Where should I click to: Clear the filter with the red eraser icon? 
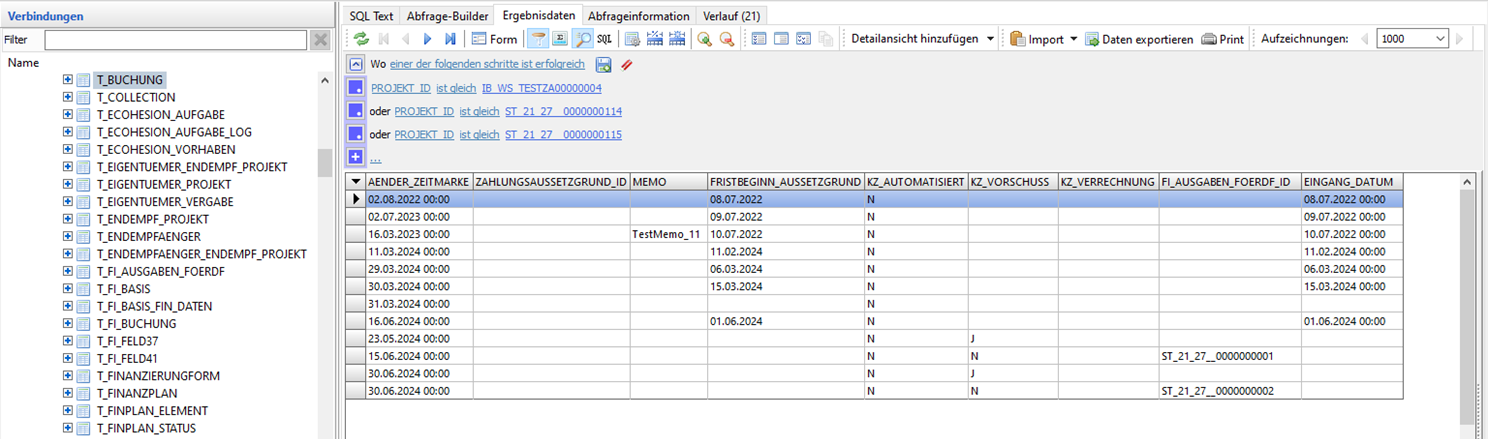tap(627, 64)
